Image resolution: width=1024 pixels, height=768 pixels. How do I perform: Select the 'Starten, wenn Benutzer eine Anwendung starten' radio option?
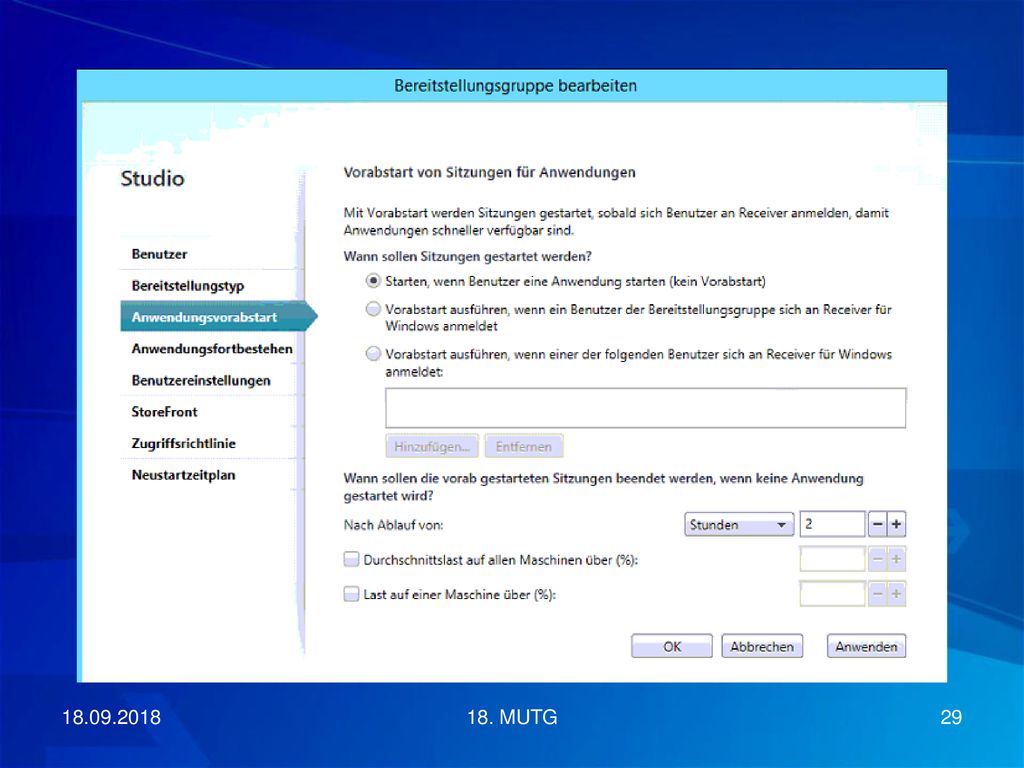click(373, 281)
